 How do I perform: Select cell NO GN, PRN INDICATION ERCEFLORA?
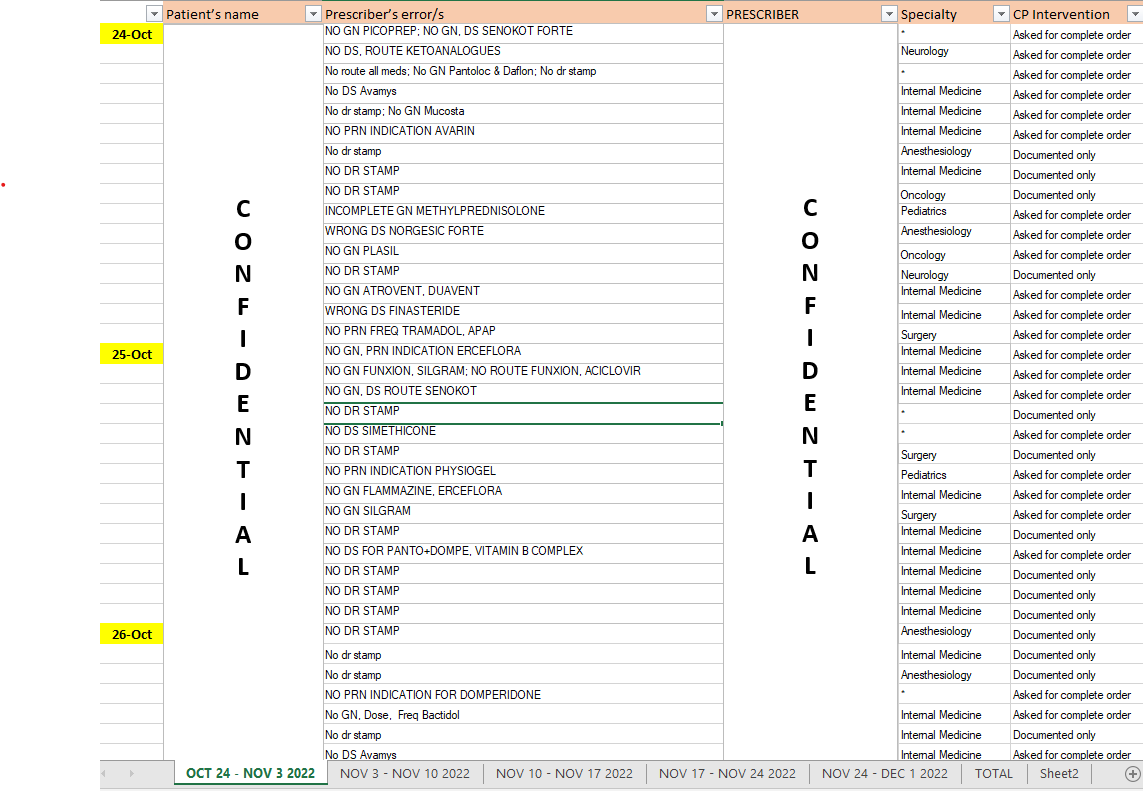[523, 353]
